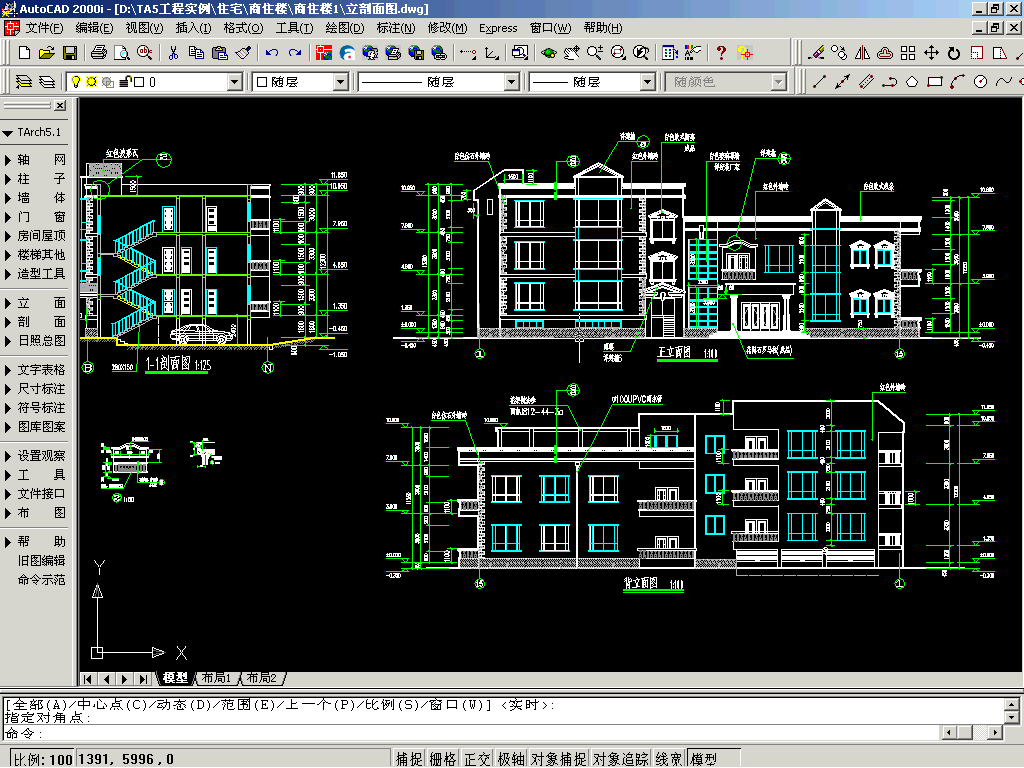Select the Spline curve draw tool
The image size is (1024, 768).
(1004, 82)
